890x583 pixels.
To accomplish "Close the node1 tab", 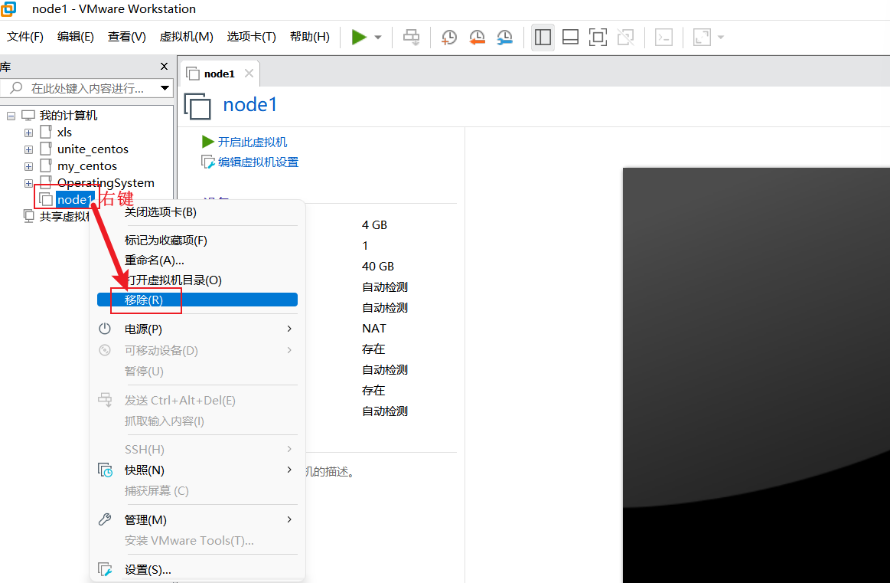I will point(249,73).
